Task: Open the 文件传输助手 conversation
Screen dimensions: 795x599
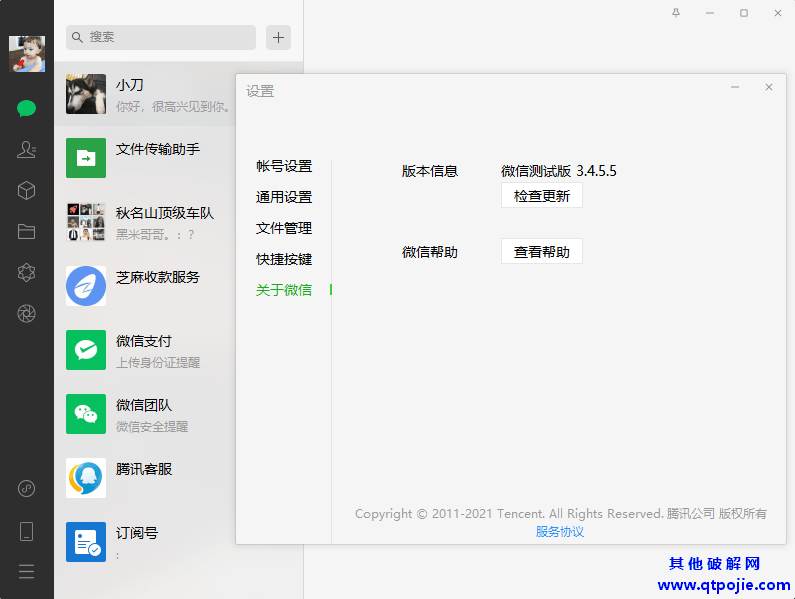Action: (x=145, y=158)
